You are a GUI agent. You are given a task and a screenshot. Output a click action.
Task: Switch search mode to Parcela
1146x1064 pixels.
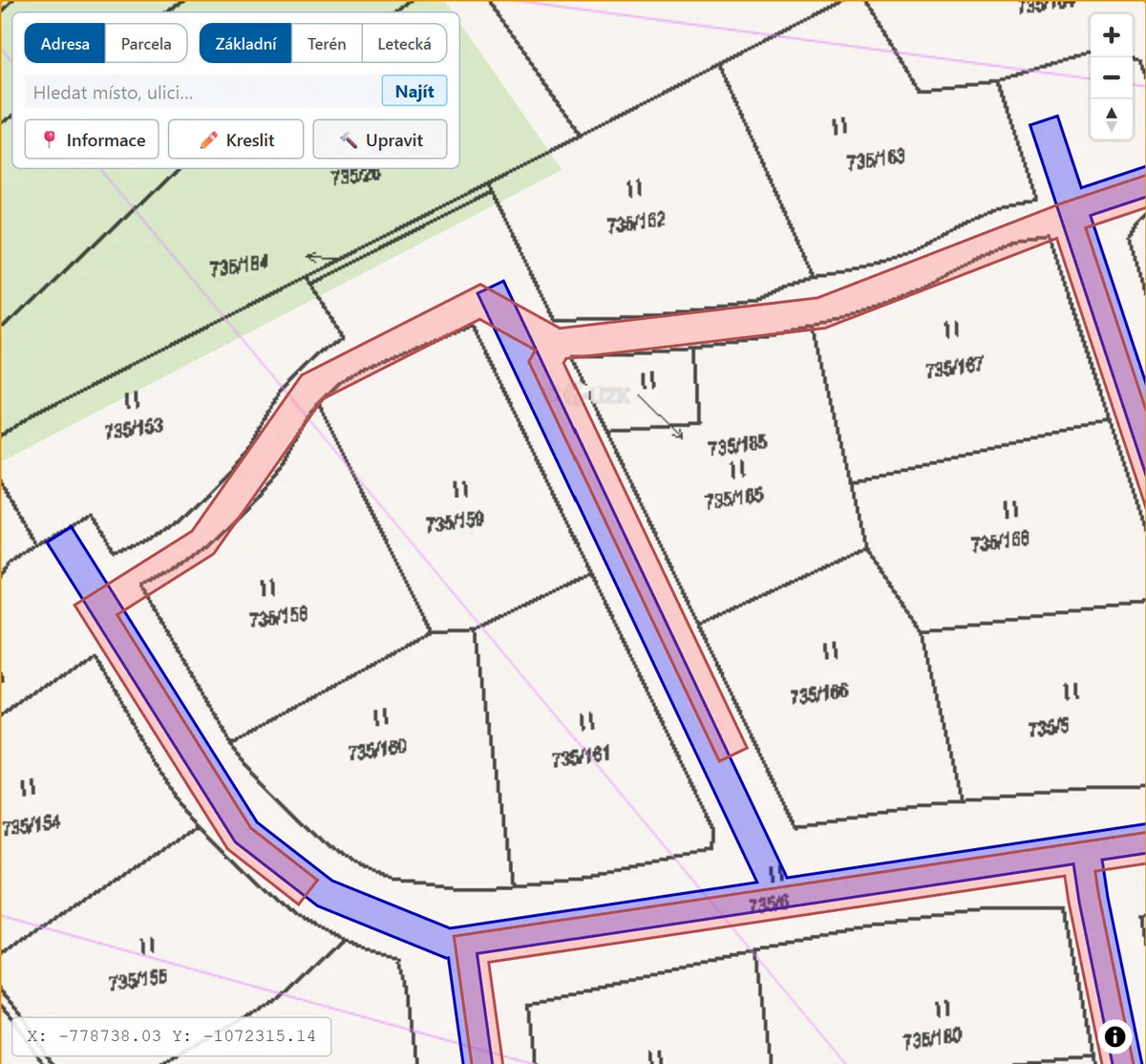pos(146,44)
